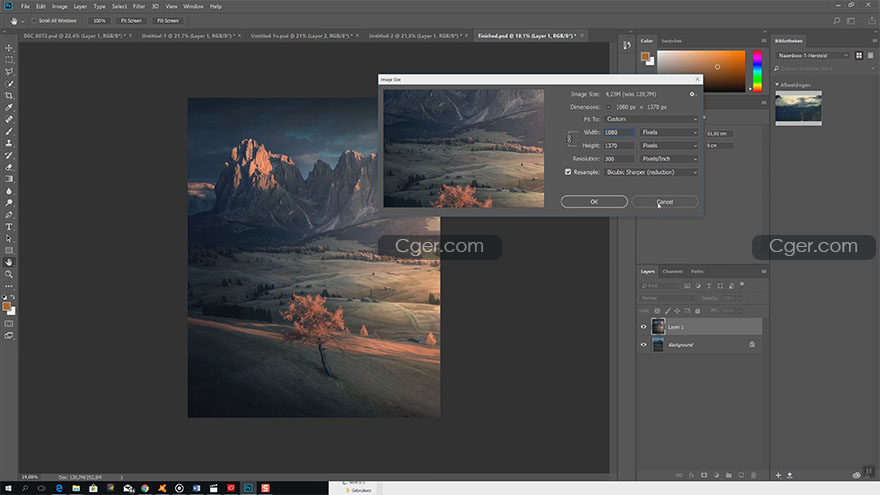Select the Crop tool
This screenshot has width=880, height=495.
[x=9, y=96]
